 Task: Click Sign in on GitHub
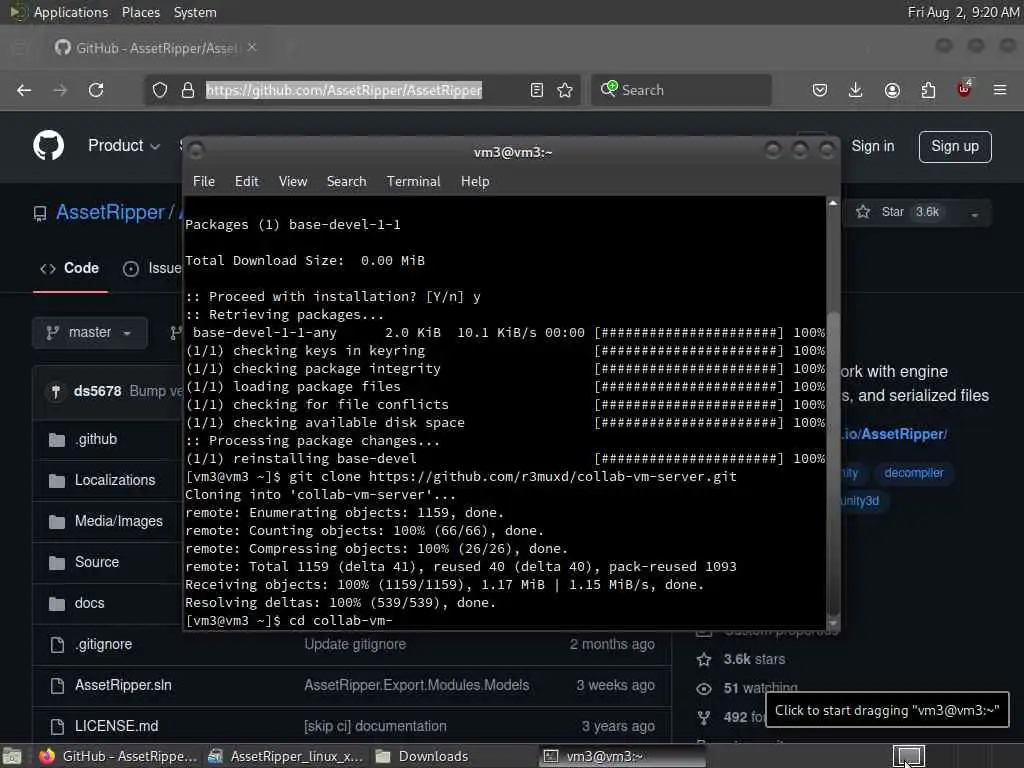tap(873, 146)
